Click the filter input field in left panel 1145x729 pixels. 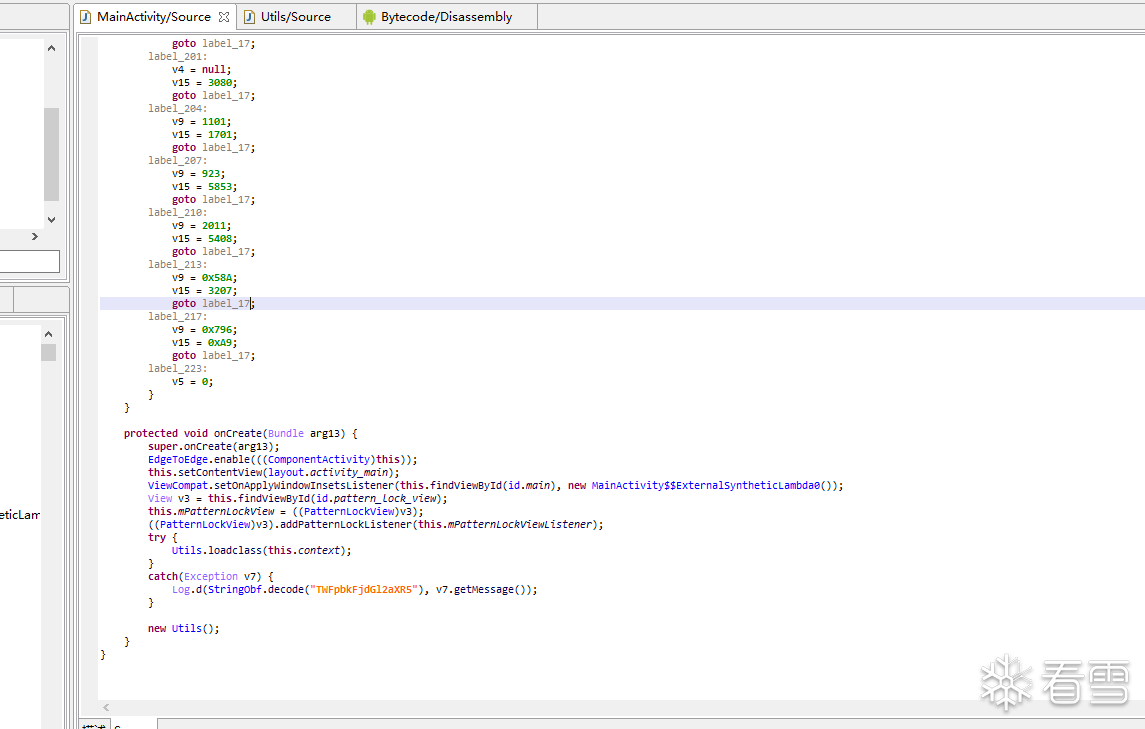(x=30, y=262)
